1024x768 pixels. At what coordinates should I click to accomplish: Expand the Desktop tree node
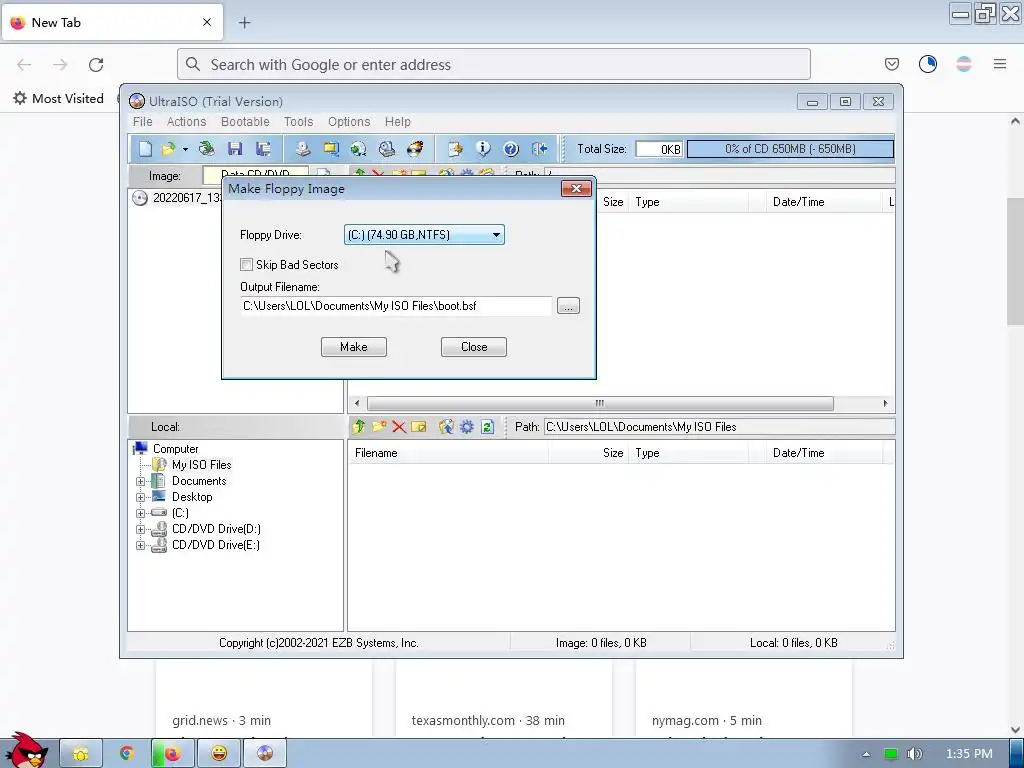140,497
